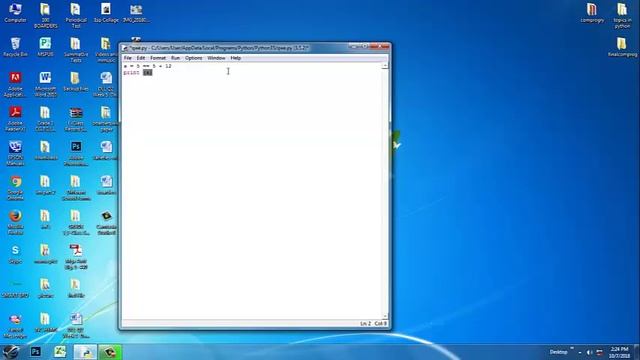Screen dimensions: 640x360
Task: Click the IDLE editor scroll down arrow
Action: point(384,316)
